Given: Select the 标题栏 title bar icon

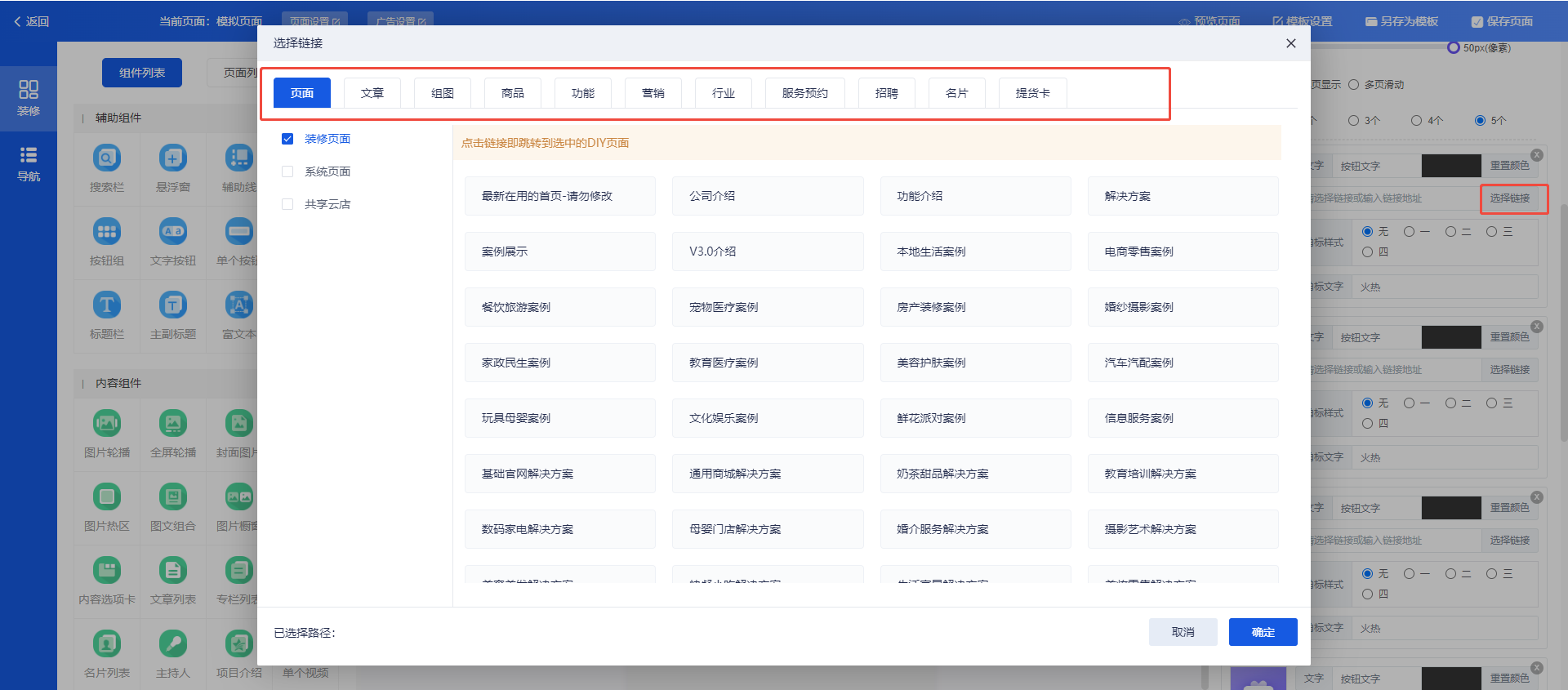Looking at the screenshot, I should tap(107, 305).
